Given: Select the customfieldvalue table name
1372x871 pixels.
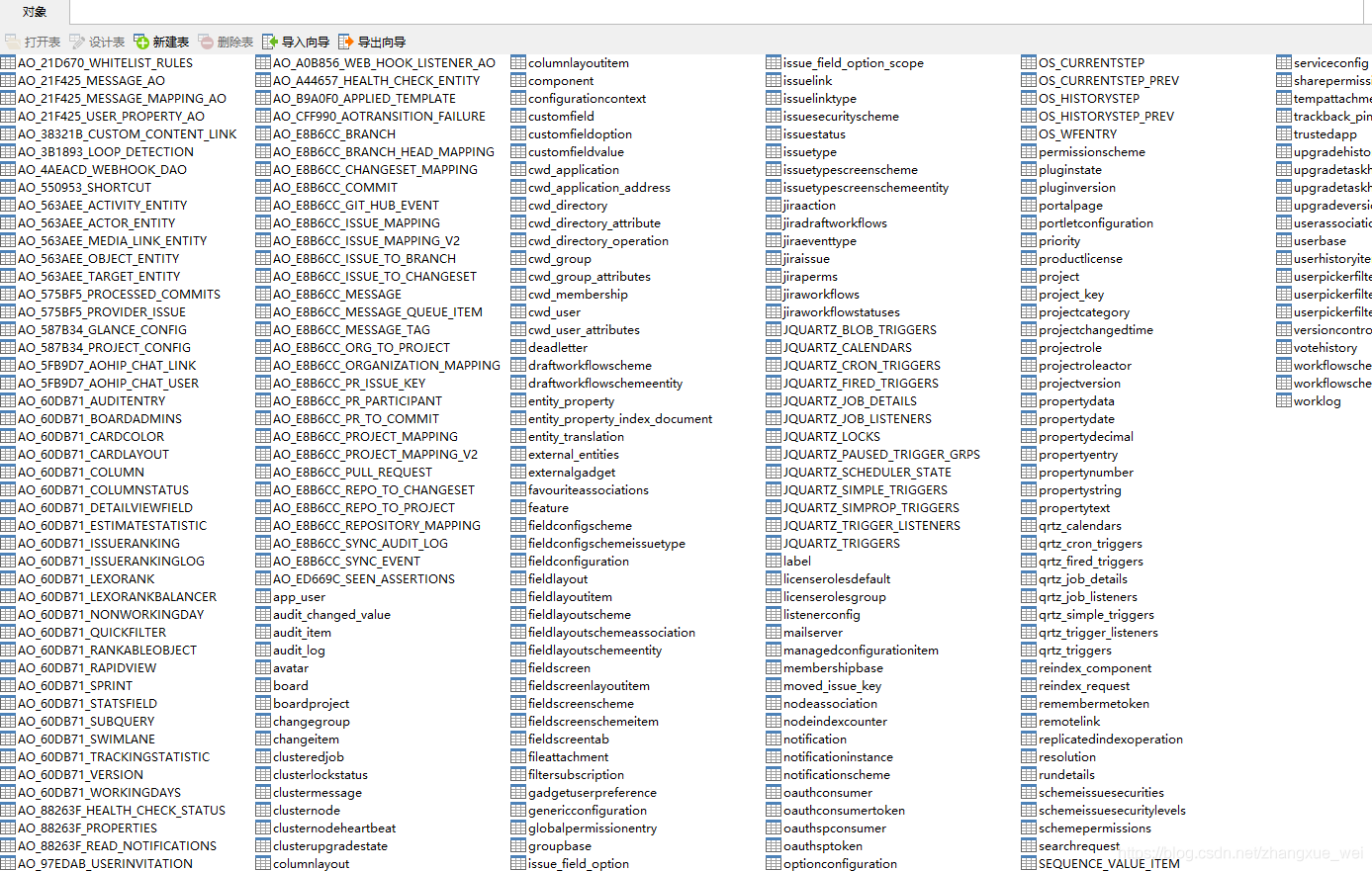Looking at the screenshot, I should point(577,151).
